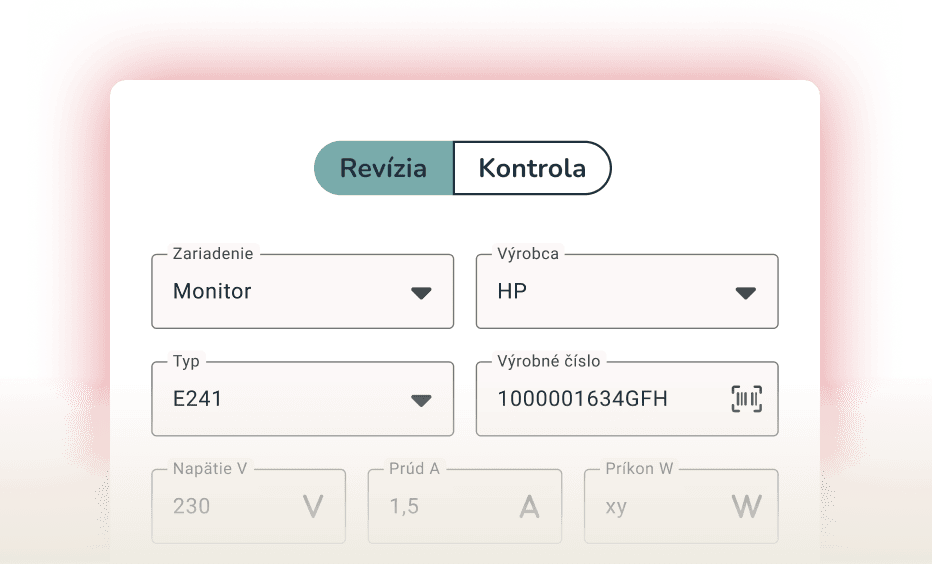Click the 230 value in Napätie V
The width and height of the screenshot is (932, 564).
click(192, 506)
